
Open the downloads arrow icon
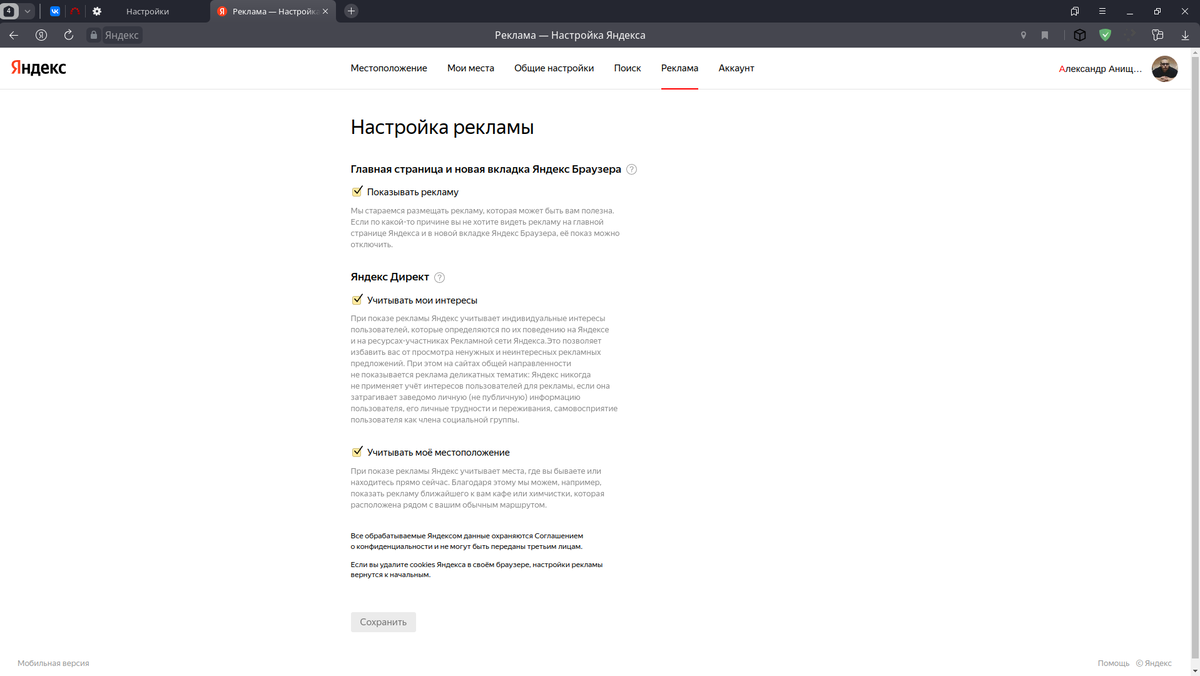[x=1185, y=35]
